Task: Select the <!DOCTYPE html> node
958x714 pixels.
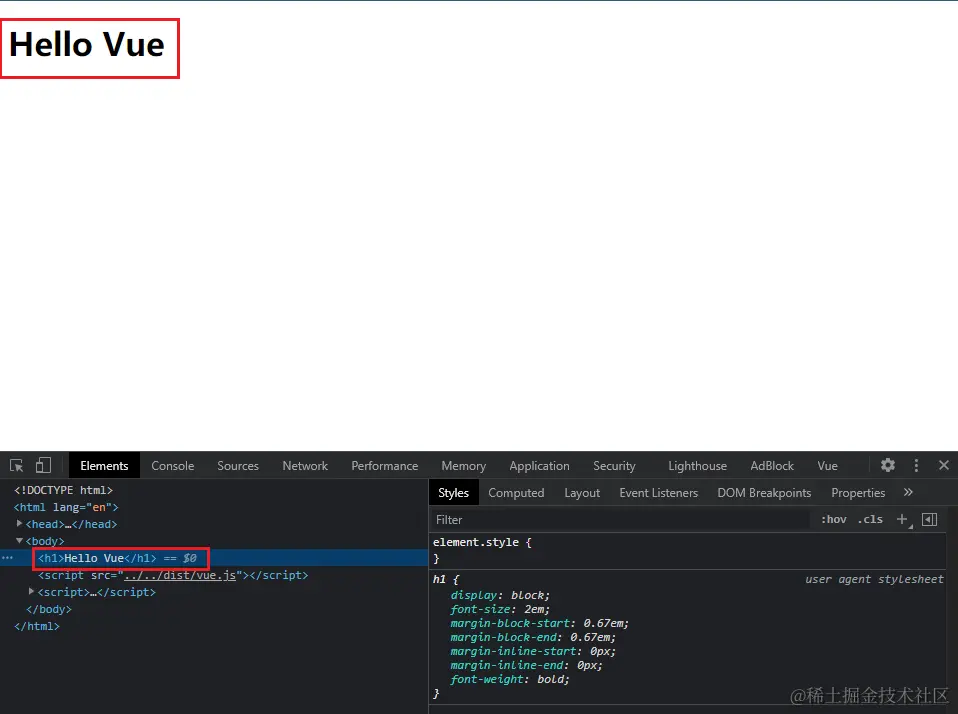Action: [64, 490]
